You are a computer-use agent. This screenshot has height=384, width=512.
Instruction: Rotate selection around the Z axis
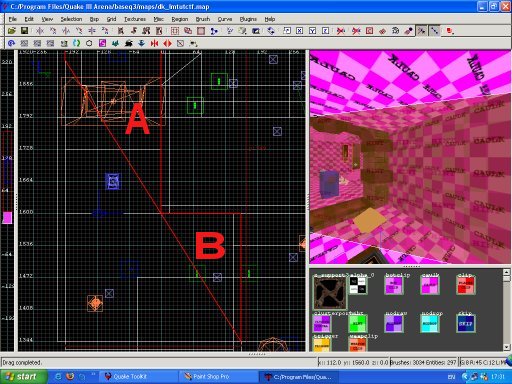(105, 31)
